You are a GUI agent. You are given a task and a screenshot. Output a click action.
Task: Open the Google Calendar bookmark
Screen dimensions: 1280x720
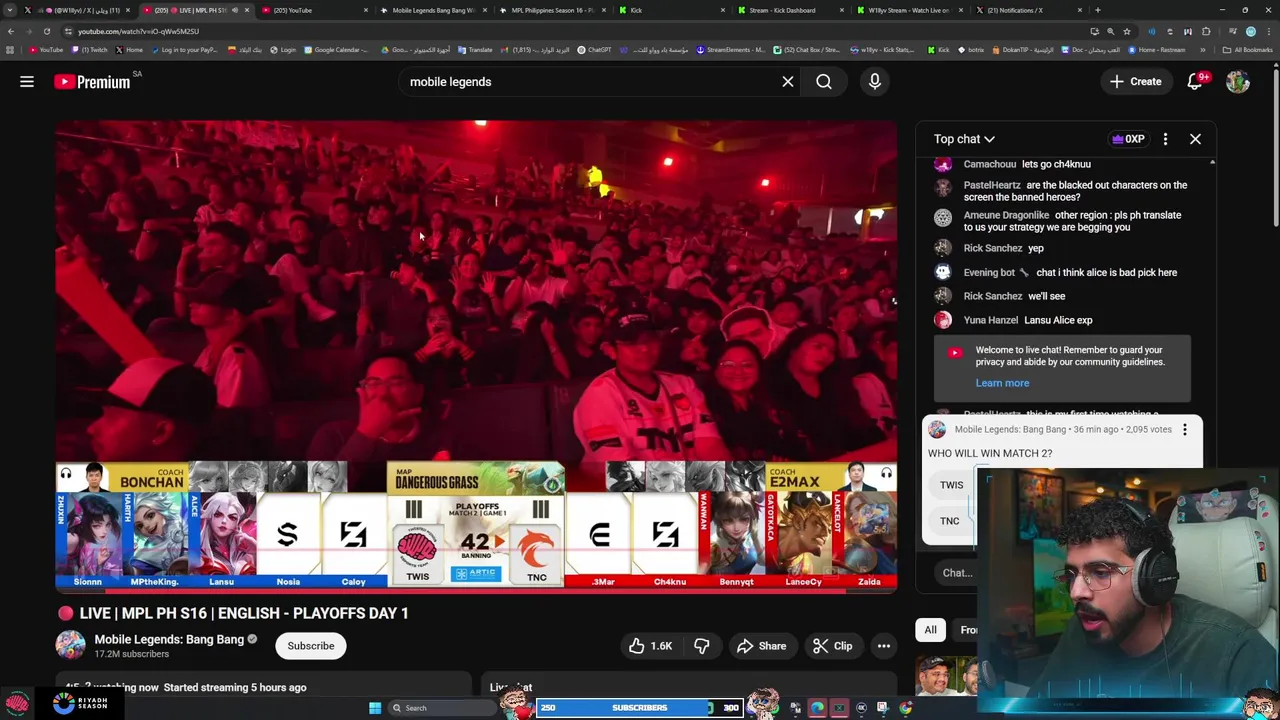coord(337,49)
